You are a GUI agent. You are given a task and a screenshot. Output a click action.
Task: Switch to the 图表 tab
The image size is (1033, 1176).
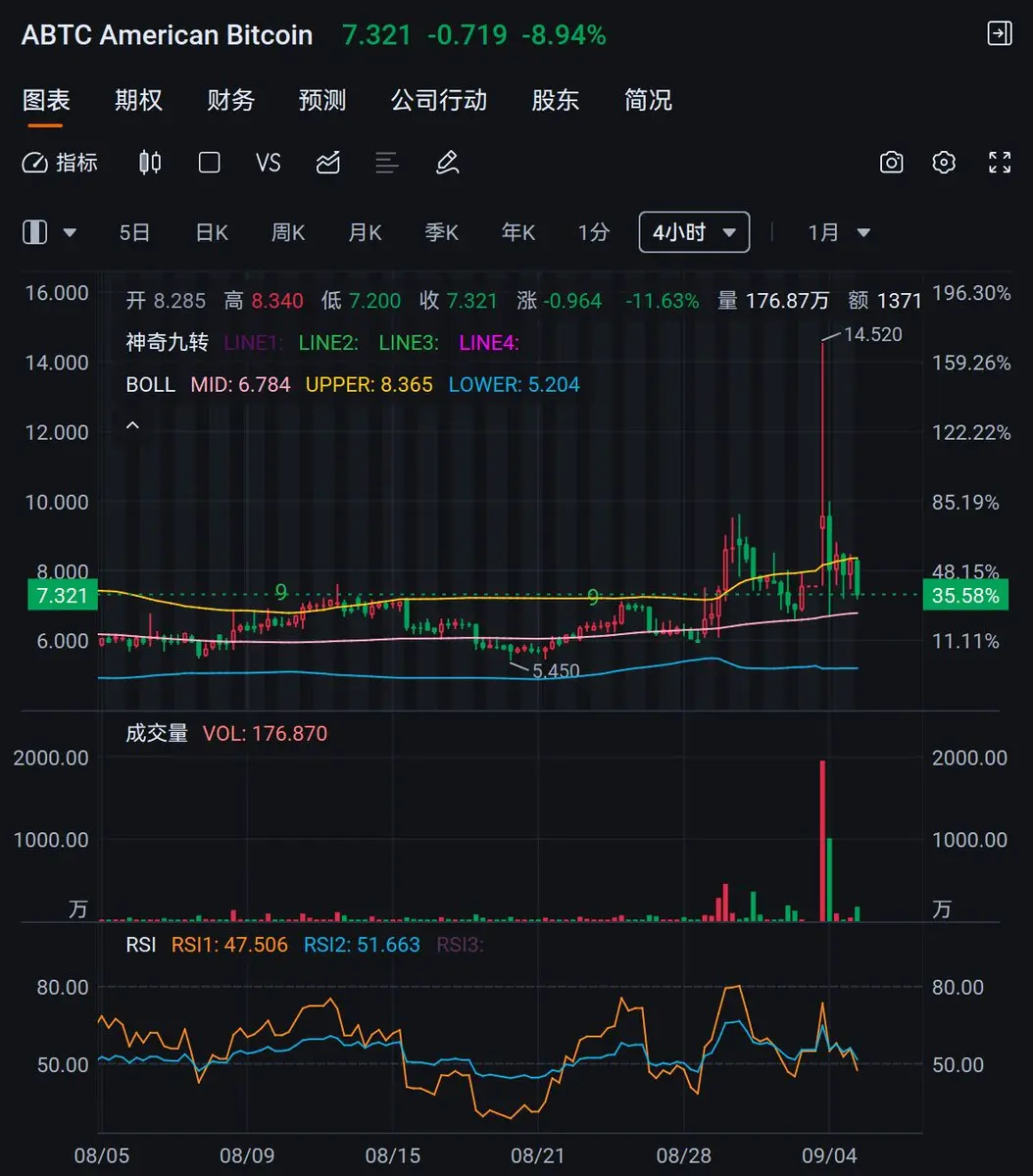coord(46,100)
